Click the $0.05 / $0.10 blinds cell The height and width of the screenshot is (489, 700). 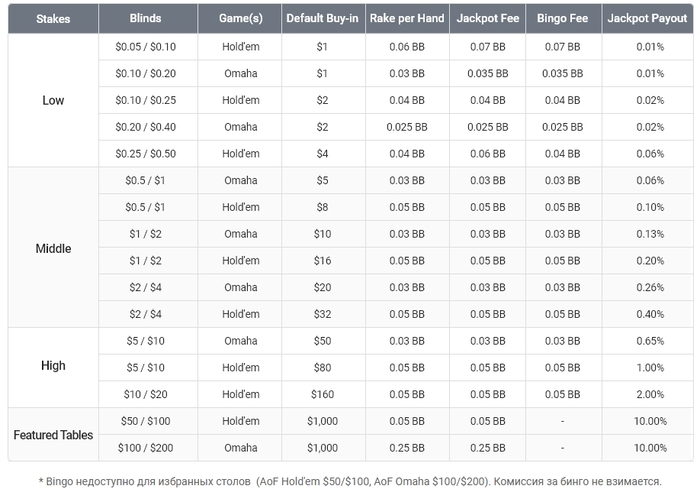(145, 47)
